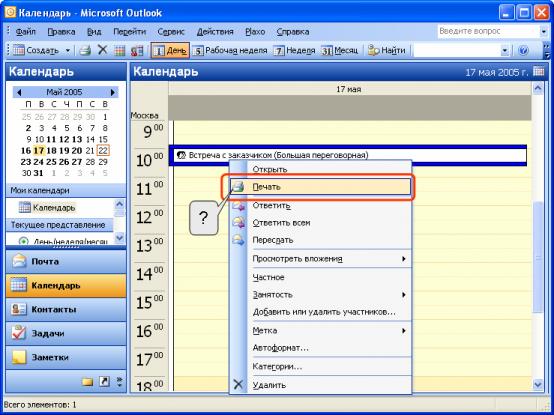Click the shortcuts icon in navigation pane
Image resolution: width=554 pixels, height=415 pixels.
[x=104, y=381]
